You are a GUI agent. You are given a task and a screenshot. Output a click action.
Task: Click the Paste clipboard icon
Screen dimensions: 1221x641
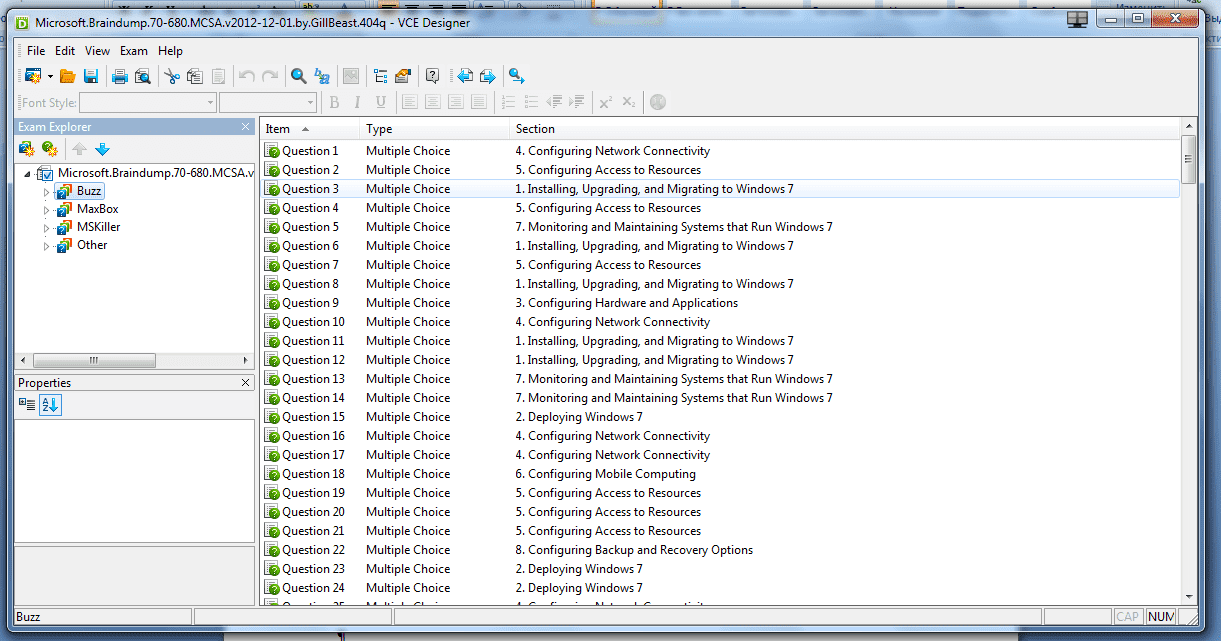click(x=217, y=76)
